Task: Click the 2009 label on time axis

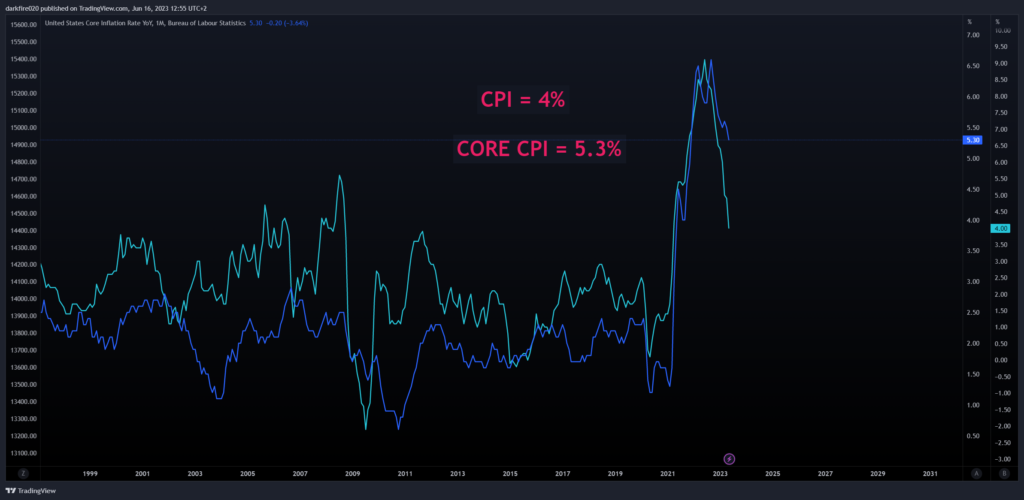Action: pyautogui.click(x=353, y=473)
